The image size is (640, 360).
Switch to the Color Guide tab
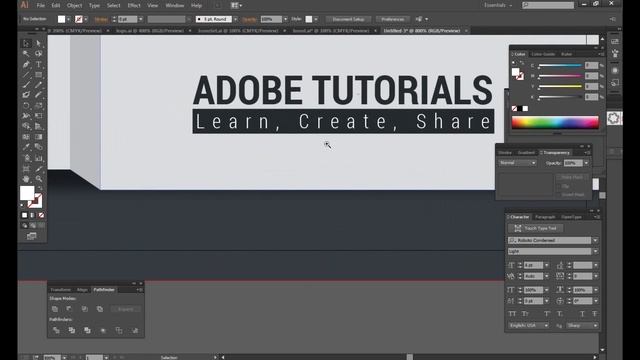[x=543, y=54]
